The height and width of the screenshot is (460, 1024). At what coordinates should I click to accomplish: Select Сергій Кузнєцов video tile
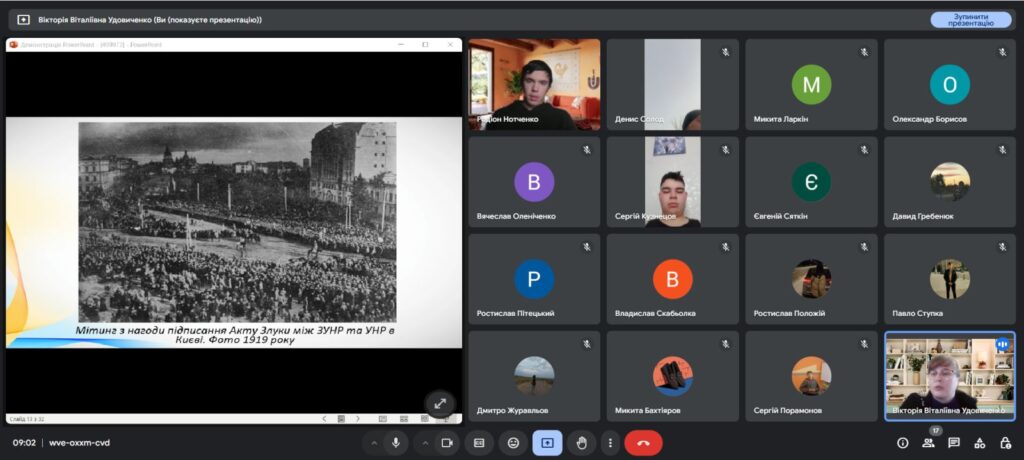click(x=672, y=182)
